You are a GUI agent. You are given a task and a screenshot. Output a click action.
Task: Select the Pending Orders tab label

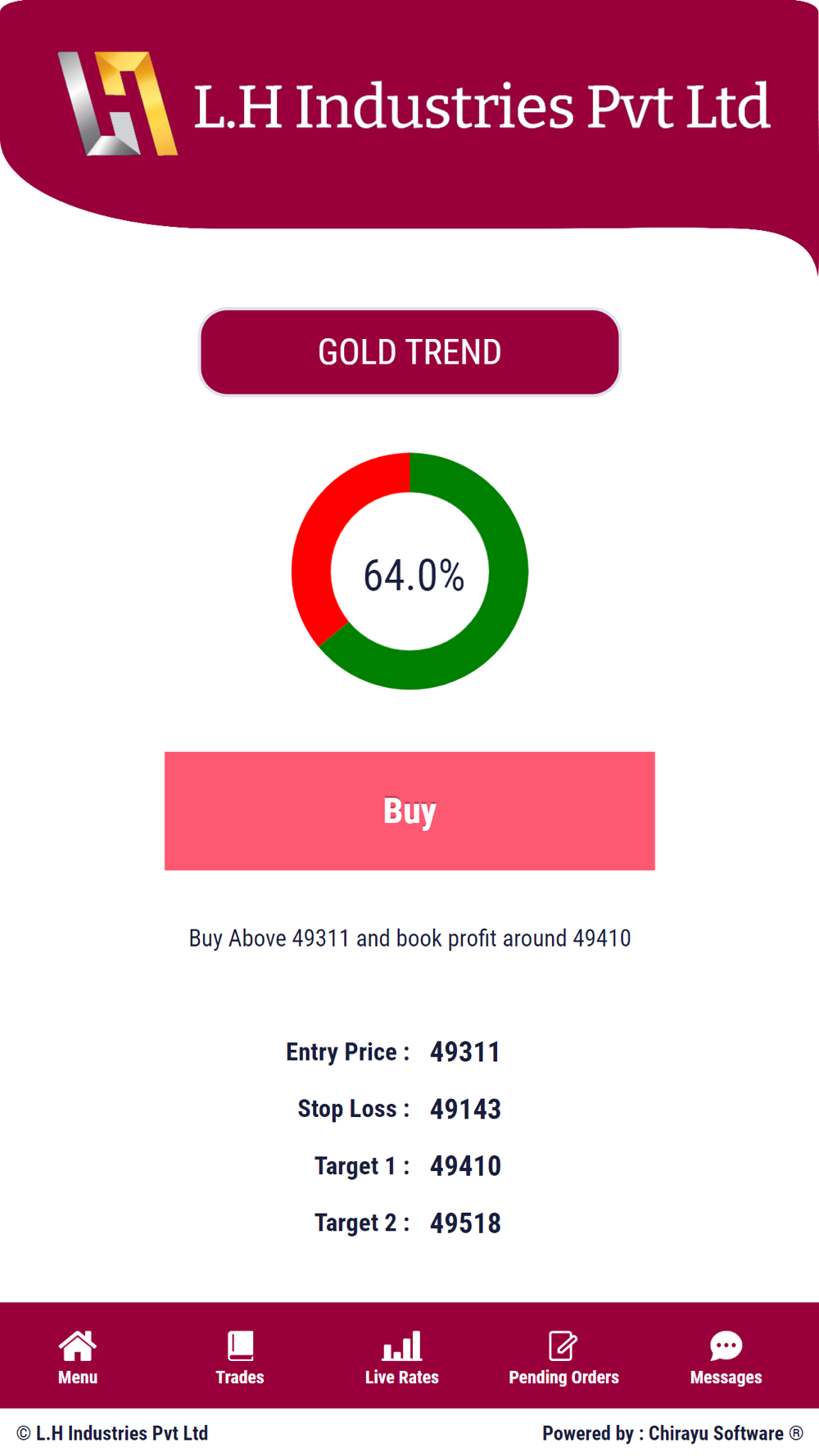[563, 1378]
